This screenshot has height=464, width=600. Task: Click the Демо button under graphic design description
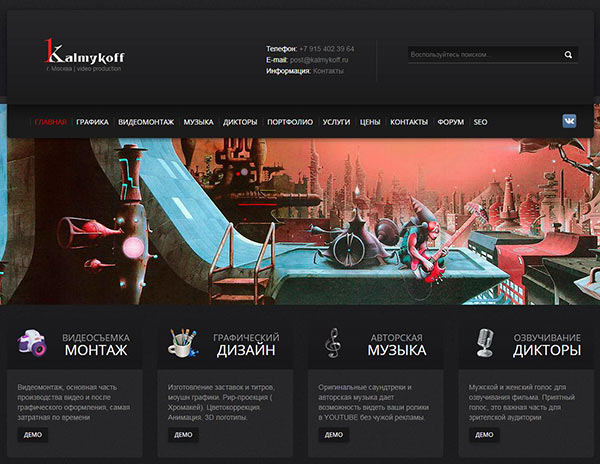[x=183, y=435]
